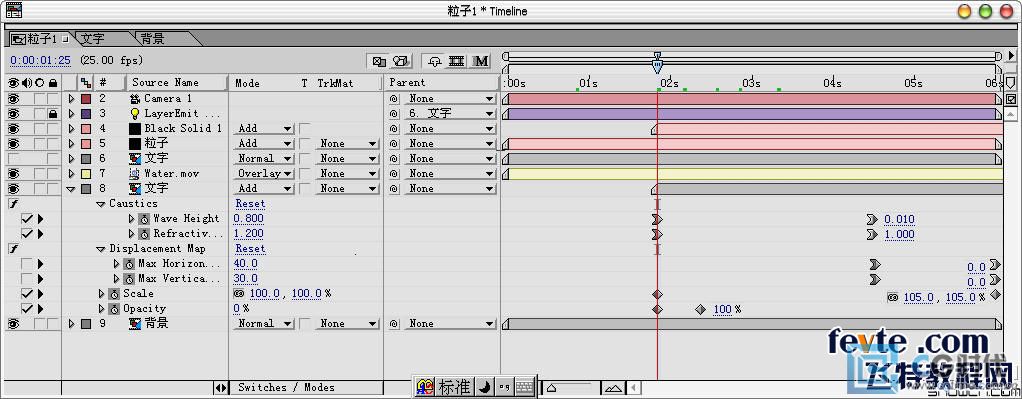This screenshot has height=399, width=1022.
Task: Click Water.mov parent pick whip
Action: click(394, 174)
